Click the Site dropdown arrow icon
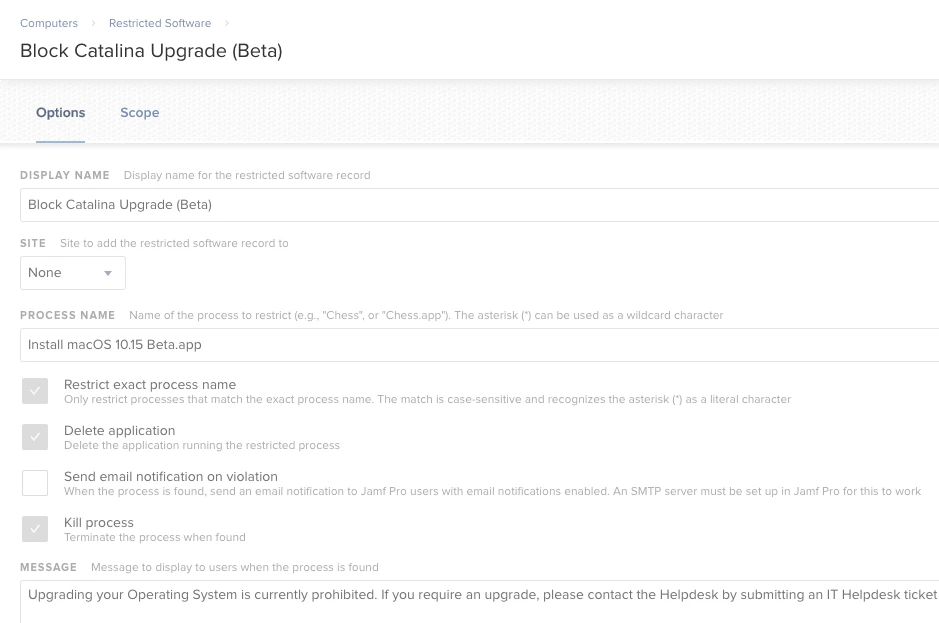939x623 pixels. click(x=108, y=273)
